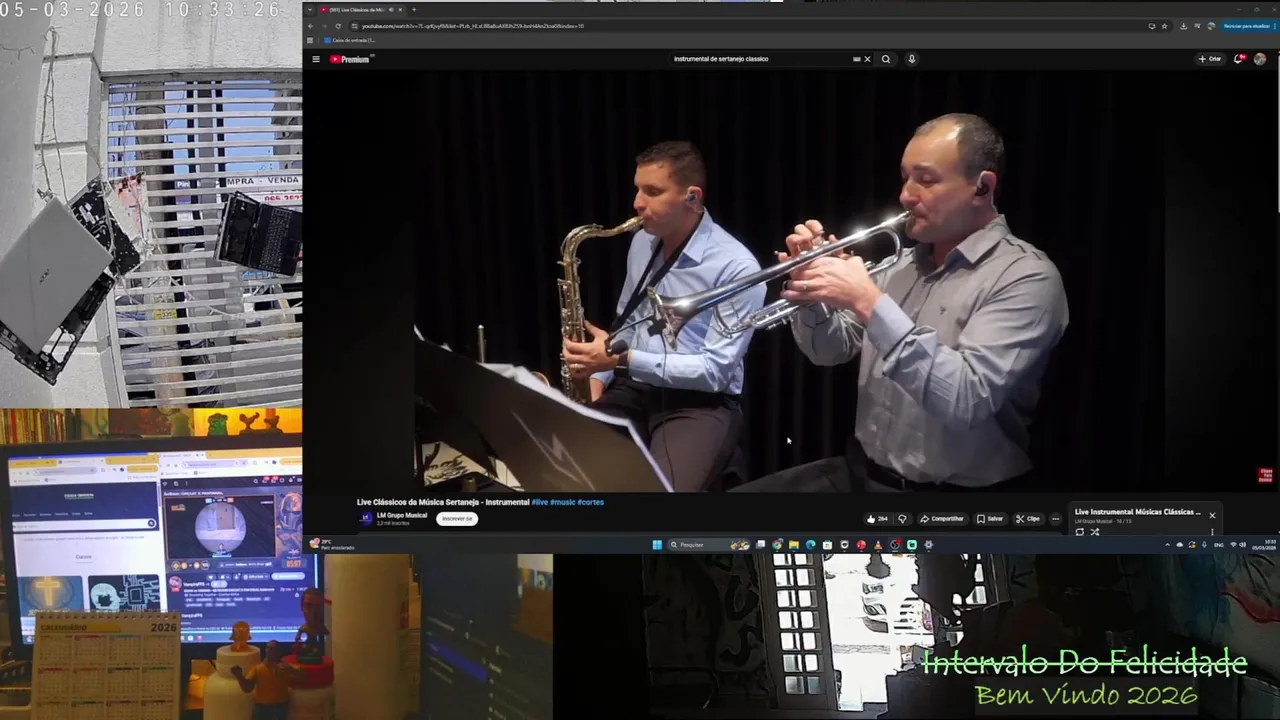Click the YouTube search magnifier button

pos(885,59)
